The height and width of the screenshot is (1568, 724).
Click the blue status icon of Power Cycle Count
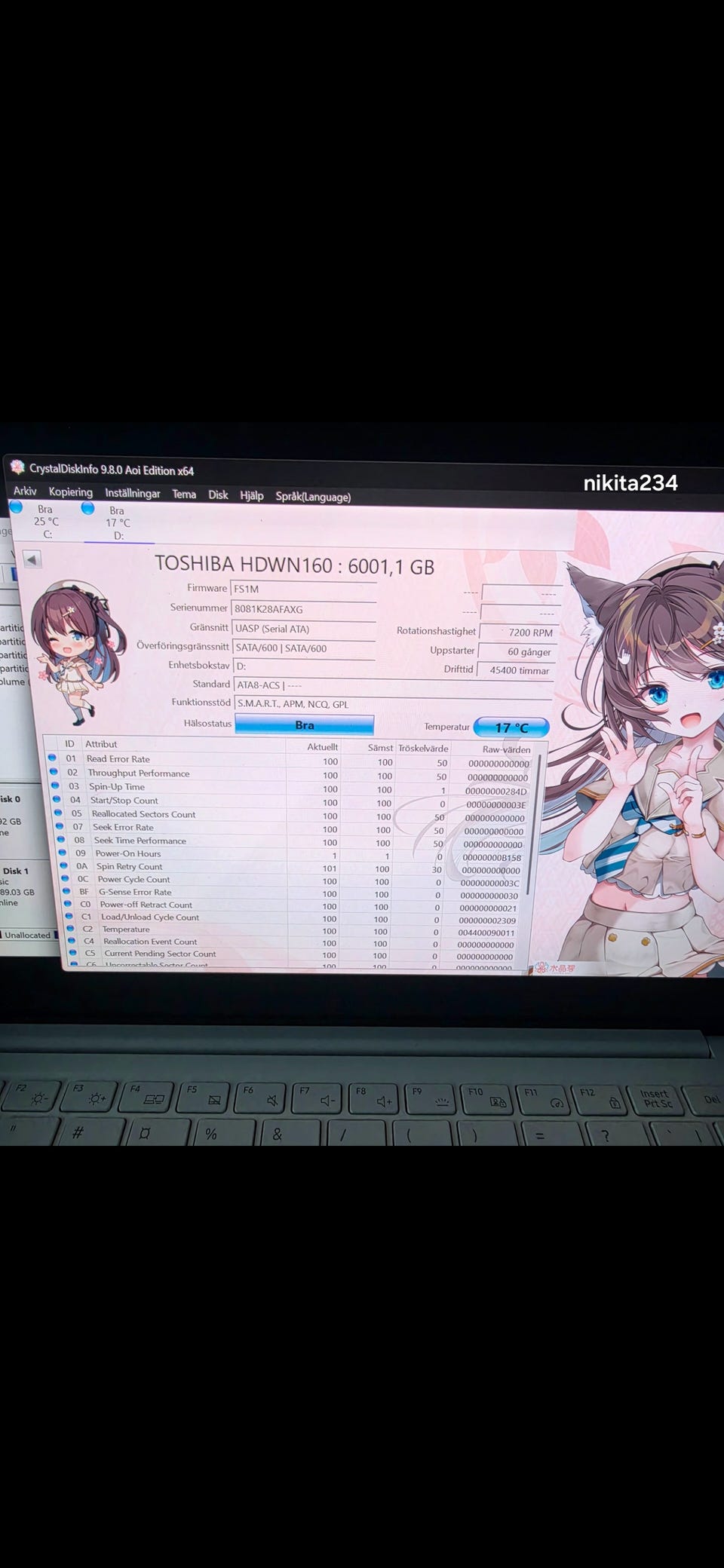pyautogui.click(x=66, y=878)
